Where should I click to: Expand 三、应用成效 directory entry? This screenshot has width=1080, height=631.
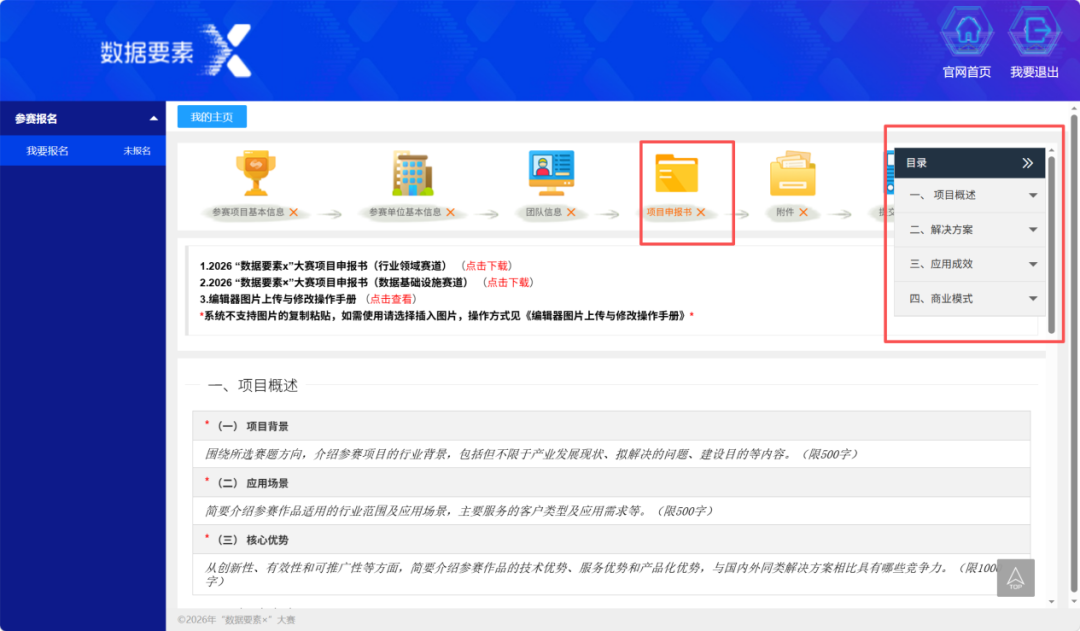pyautogui.click(x=970, y=264)
